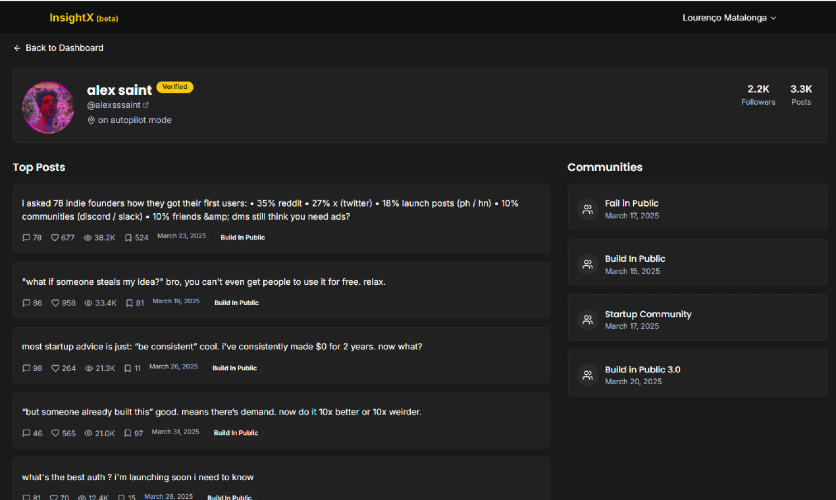Image resolution: width=836 pixels, height=500 pixels.
Task: Click the Build In Public tag dated March 31, 2025
Action: (236, 433)
